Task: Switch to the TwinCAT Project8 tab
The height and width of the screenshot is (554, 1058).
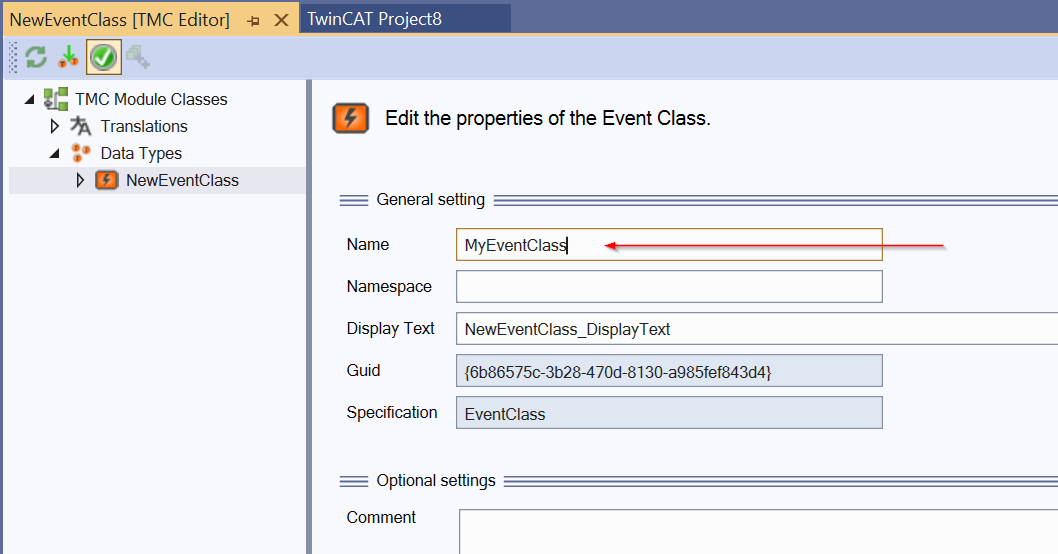Action: (x=374, y=19)
